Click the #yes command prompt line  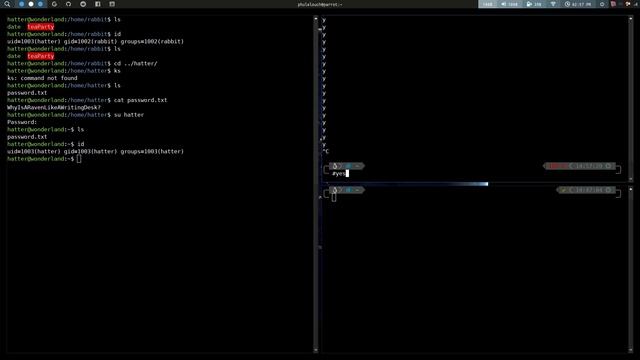coord(340,173)
